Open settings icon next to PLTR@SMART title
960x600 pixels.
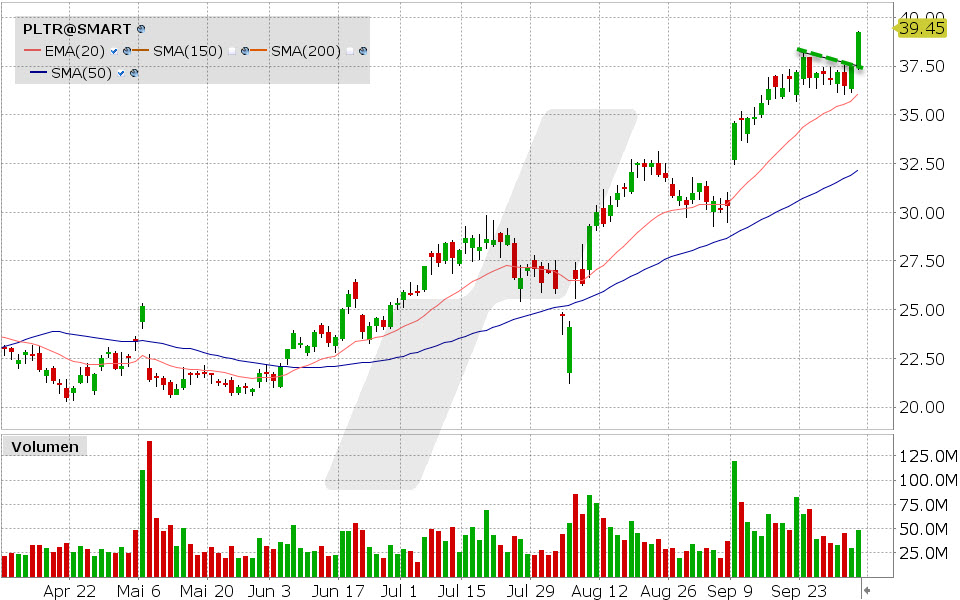tap(141, 29)
